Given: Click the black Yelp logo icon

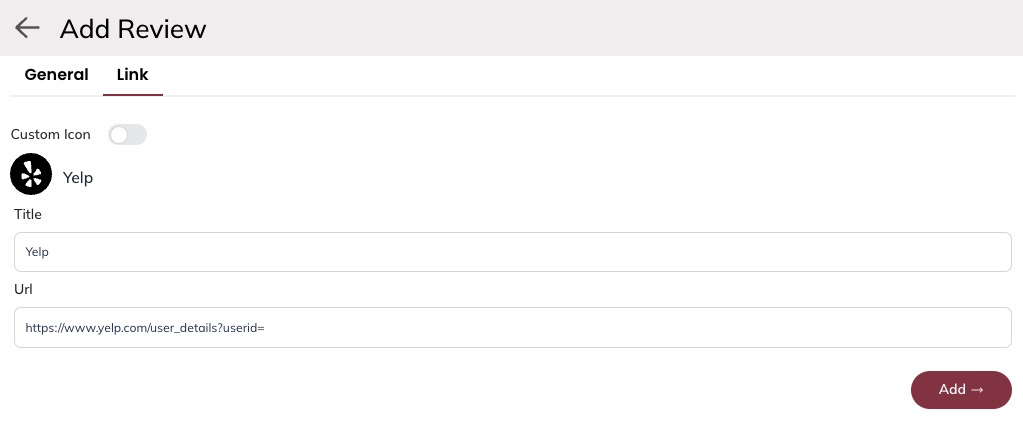Looking at the screenshot, I should [x=31, y=174].
